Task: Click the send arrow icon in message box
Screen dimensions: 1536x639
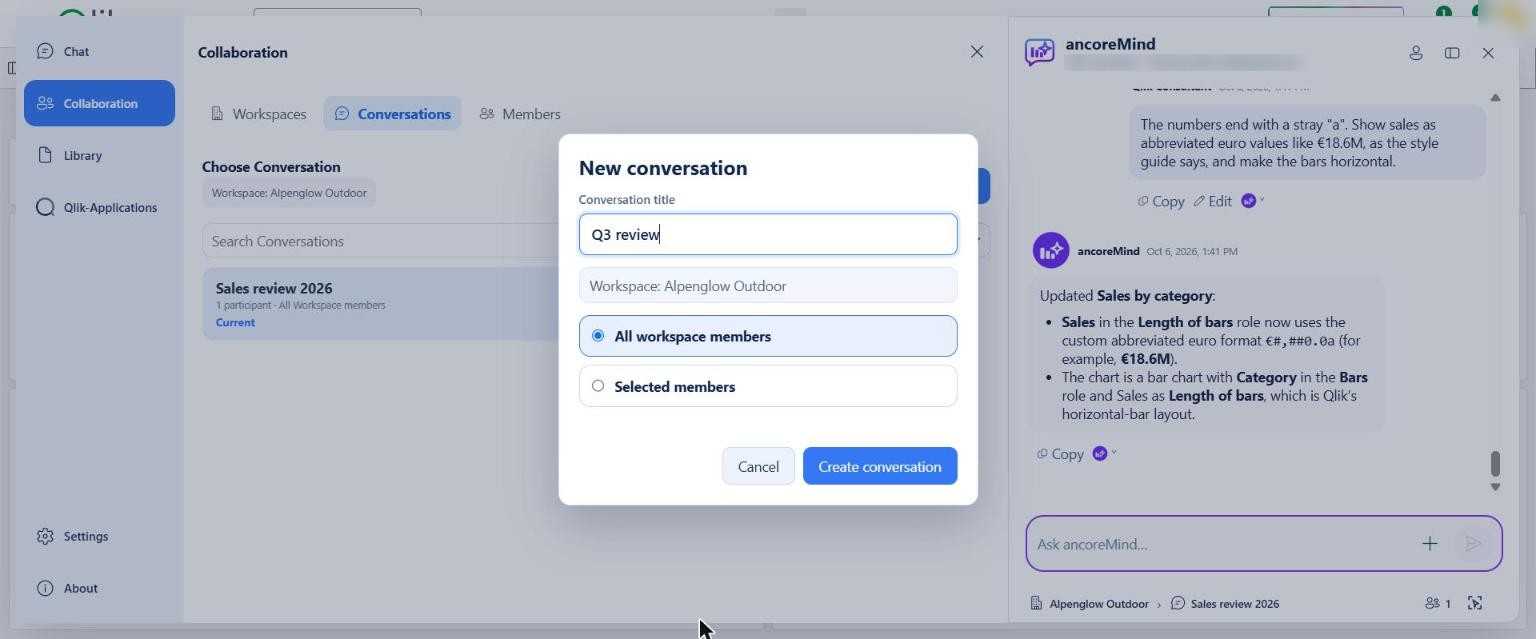Action: (1473, 544)
